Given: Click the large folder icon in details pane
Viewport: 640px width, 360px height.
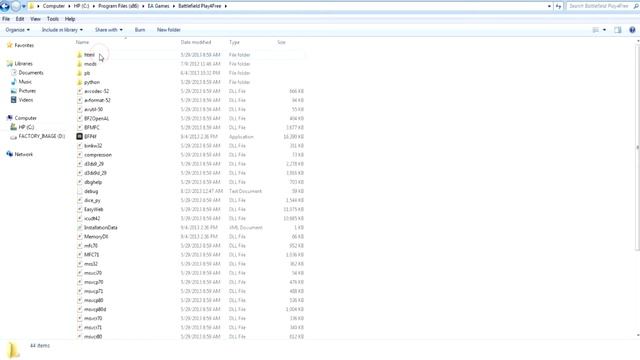Looking at the screenshot, I should click(13, 350).
